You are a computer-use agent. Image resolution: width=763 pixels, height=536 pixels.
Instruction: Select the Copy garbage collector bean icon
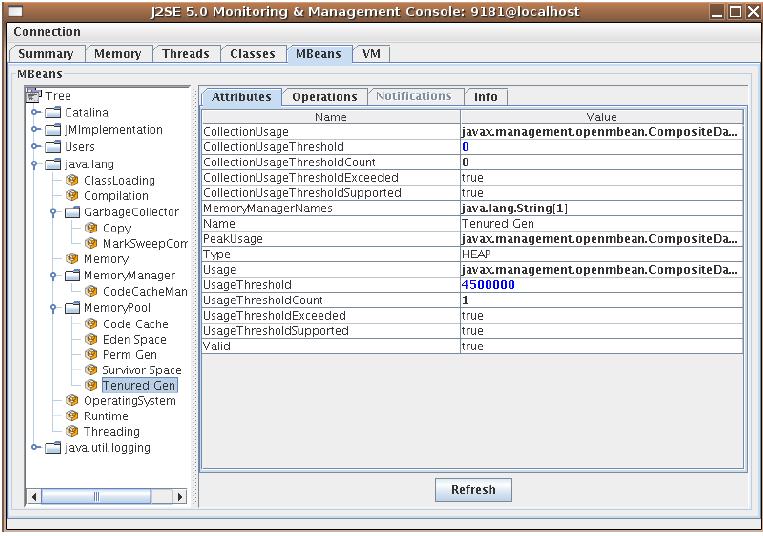[91, 228]
